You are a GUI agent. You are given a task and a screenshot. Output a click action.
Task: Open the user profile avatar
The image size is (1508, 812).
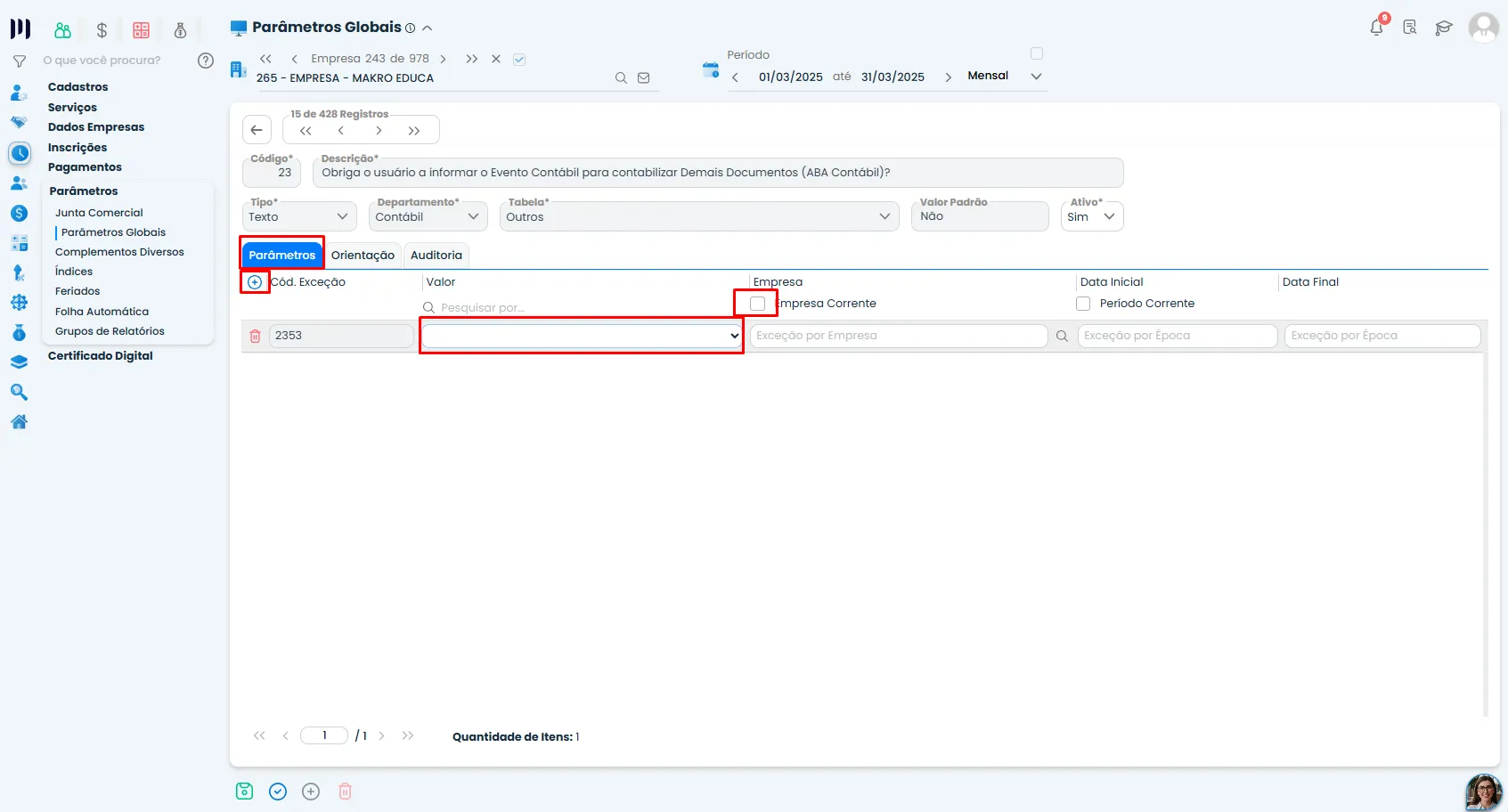(x=1483, y=27)
